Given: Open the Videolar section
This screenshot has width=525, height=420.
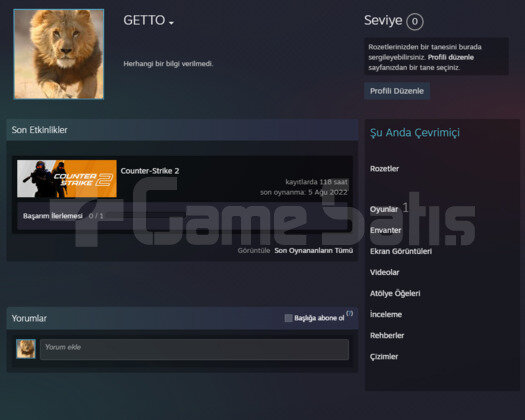Looking at the screenshot, I should coord(384,272).
